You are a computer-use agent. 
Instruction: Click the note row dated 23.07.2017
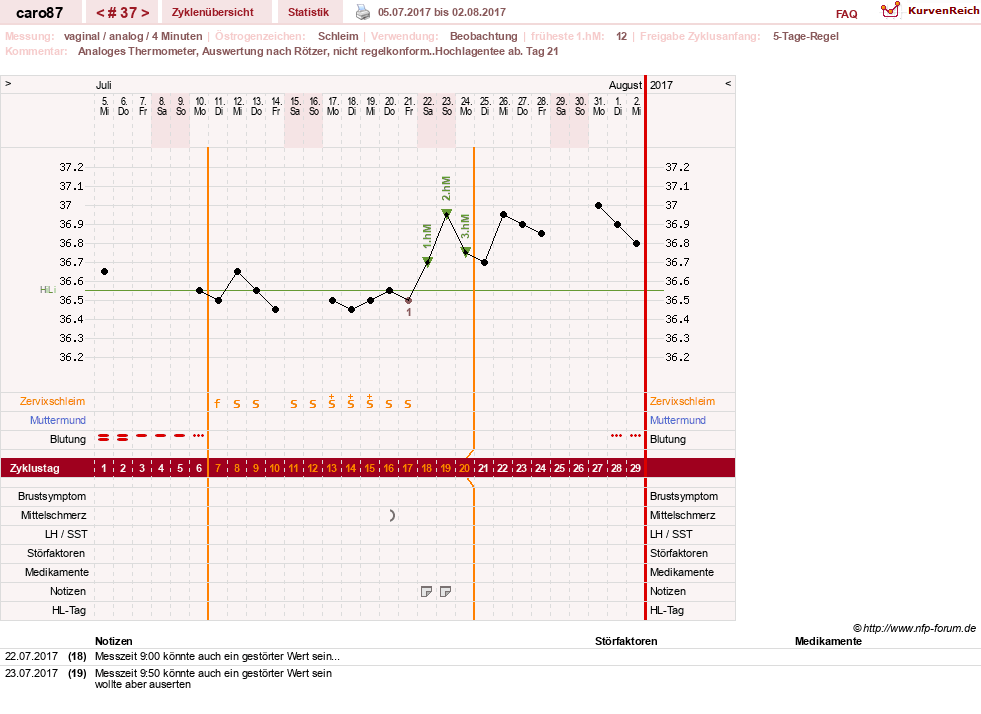pos(490,678)
